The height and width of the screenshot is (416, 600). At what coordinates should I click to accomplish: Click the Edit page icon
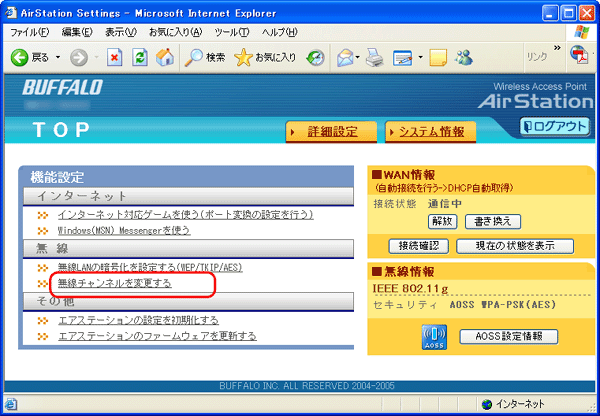[403, 58]
